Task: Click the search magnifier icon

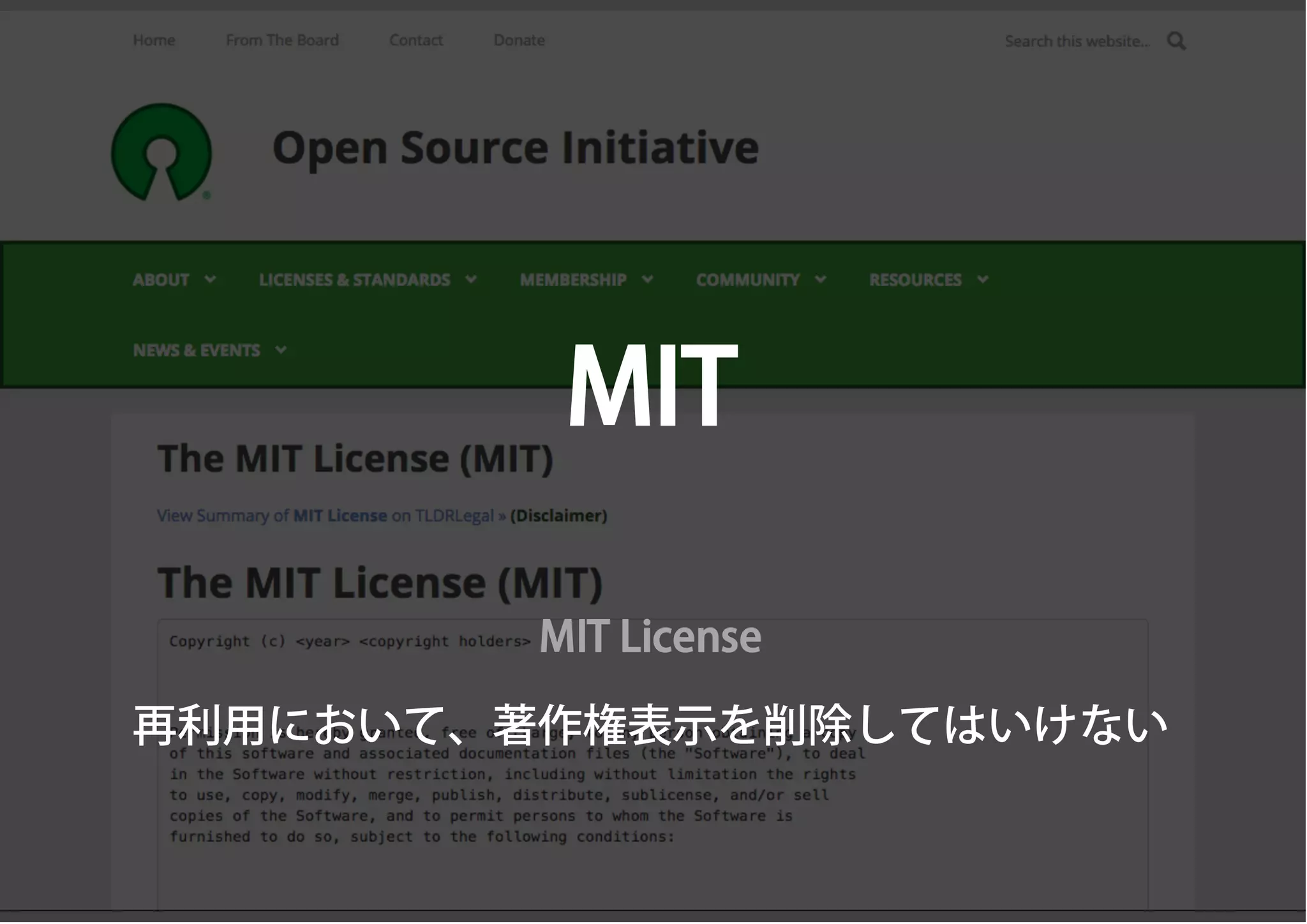Action: coord(1176,41)
